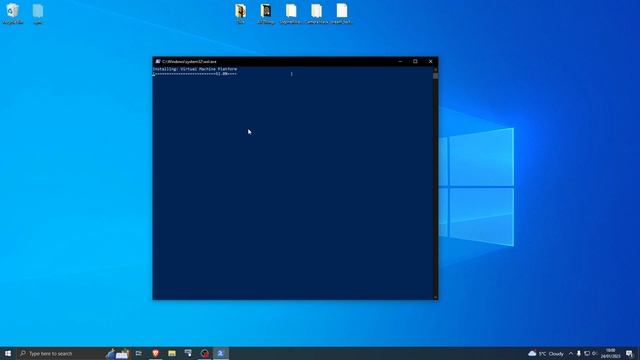Image resolution: width=640 pixels, height=360 pixels.
Task: Click the microphone tray icon
Action: coord(579,353)
